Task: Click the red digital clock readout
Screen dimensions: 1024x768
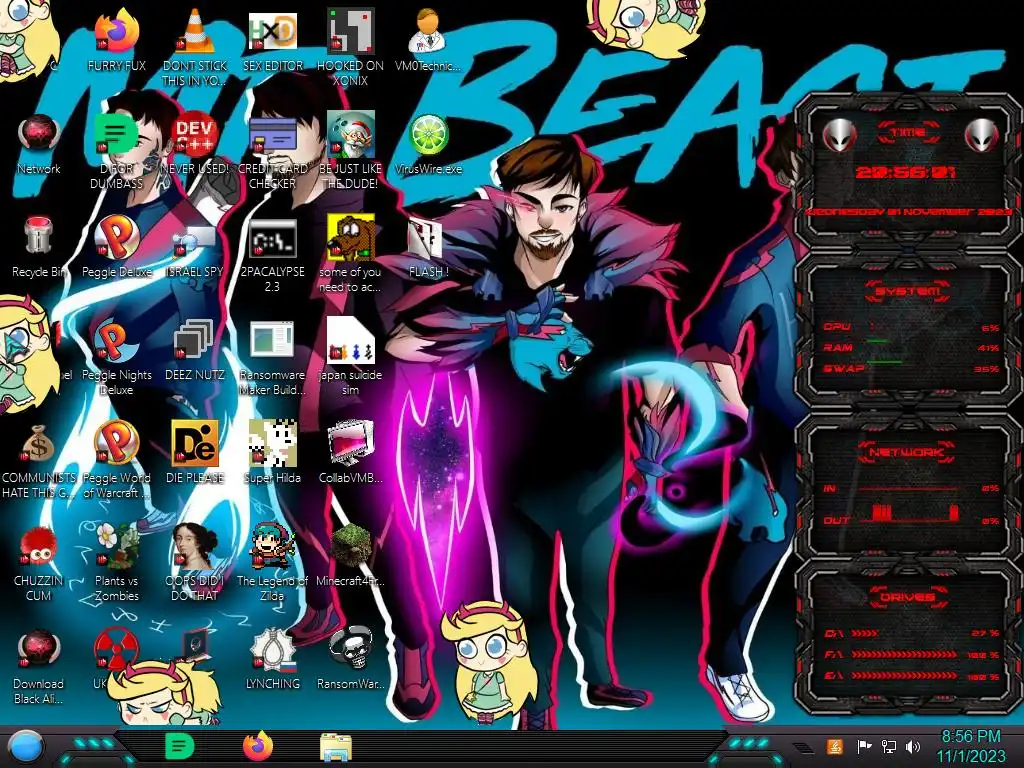Action: [905, 172]
